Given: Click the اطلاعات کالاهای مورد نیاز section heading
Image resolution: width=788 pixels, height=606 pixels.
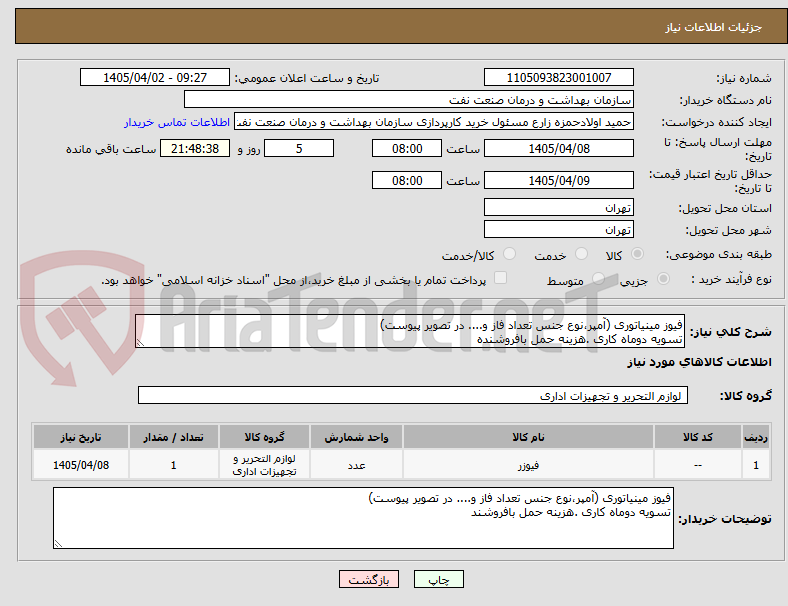Looking at the screenshot, I should 699,362.
